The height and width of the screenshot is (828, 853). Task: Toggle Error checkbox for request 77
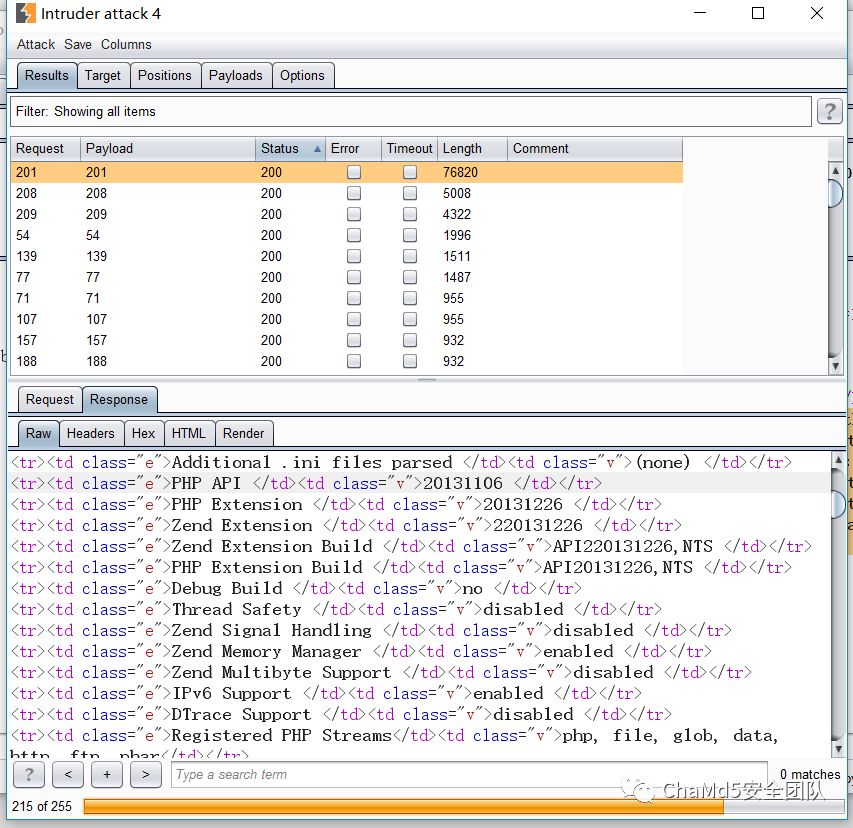(354, 277)
